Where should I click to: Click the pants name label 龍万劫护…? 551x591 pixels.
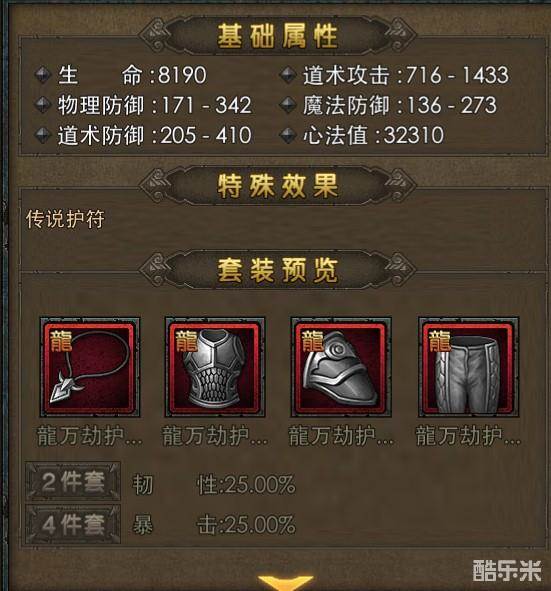click(x=468, y=436)
